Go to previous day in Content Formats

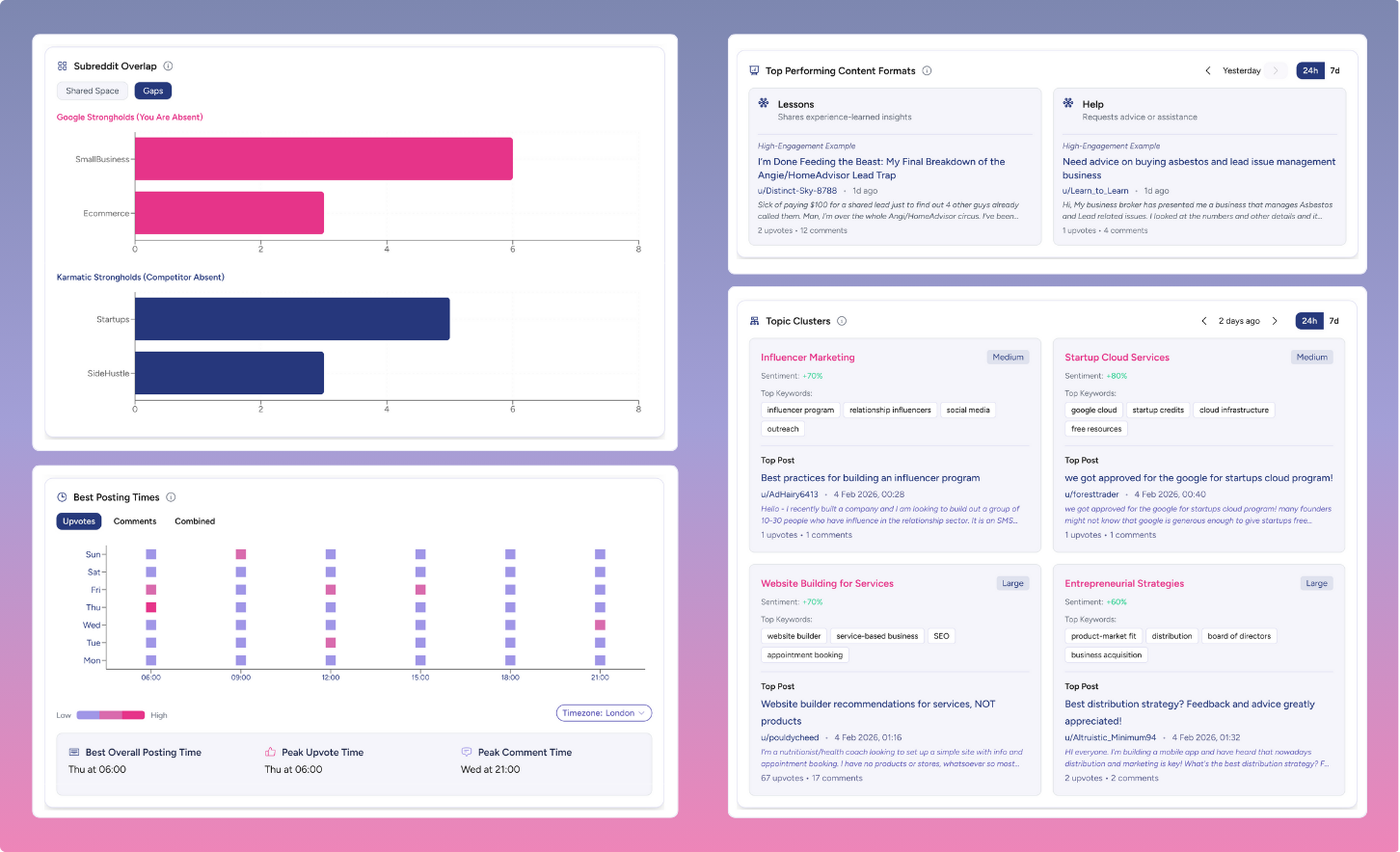(1208, 70)
